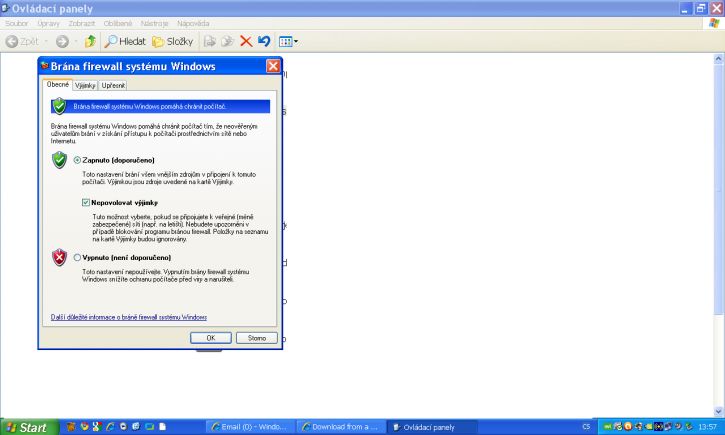The width and height of the screenshot is (725, 435).
Task: Switch to the Upřesnit tab
Action: click(113, 86)
